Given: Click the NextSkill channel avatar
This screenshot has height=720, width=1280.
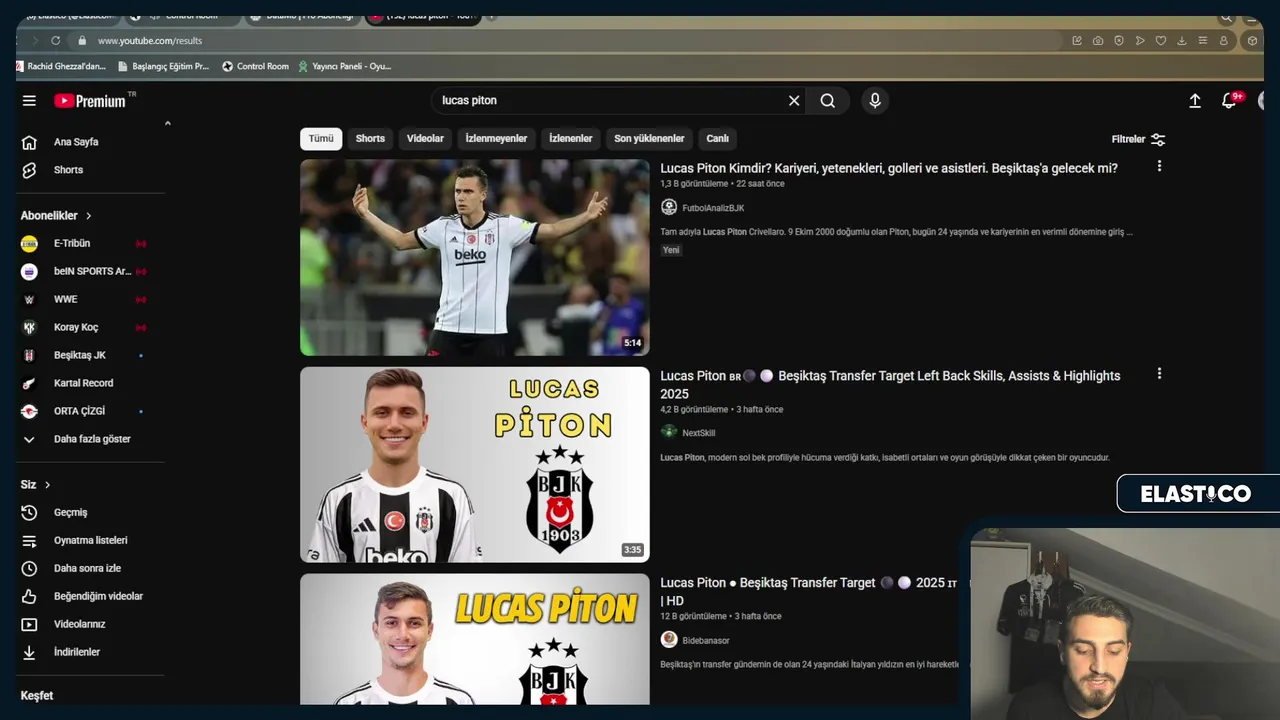Looking at the screenshot, I should [x=669, y=432].
